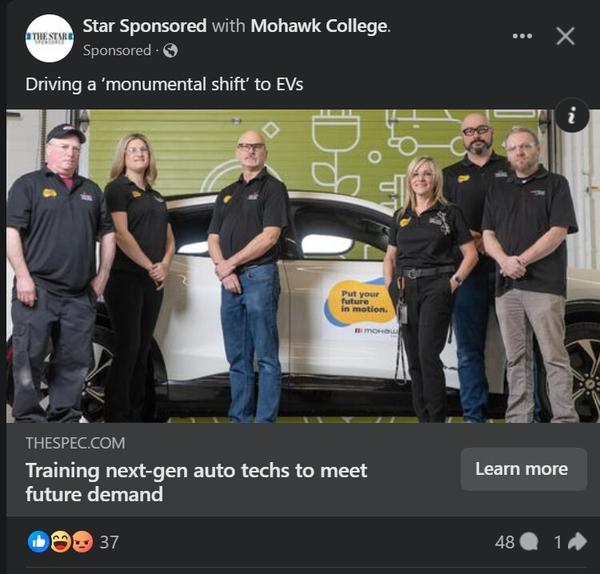Open the 48 comments count
This screenshot has width=600, height=574.
click(504, 542)
